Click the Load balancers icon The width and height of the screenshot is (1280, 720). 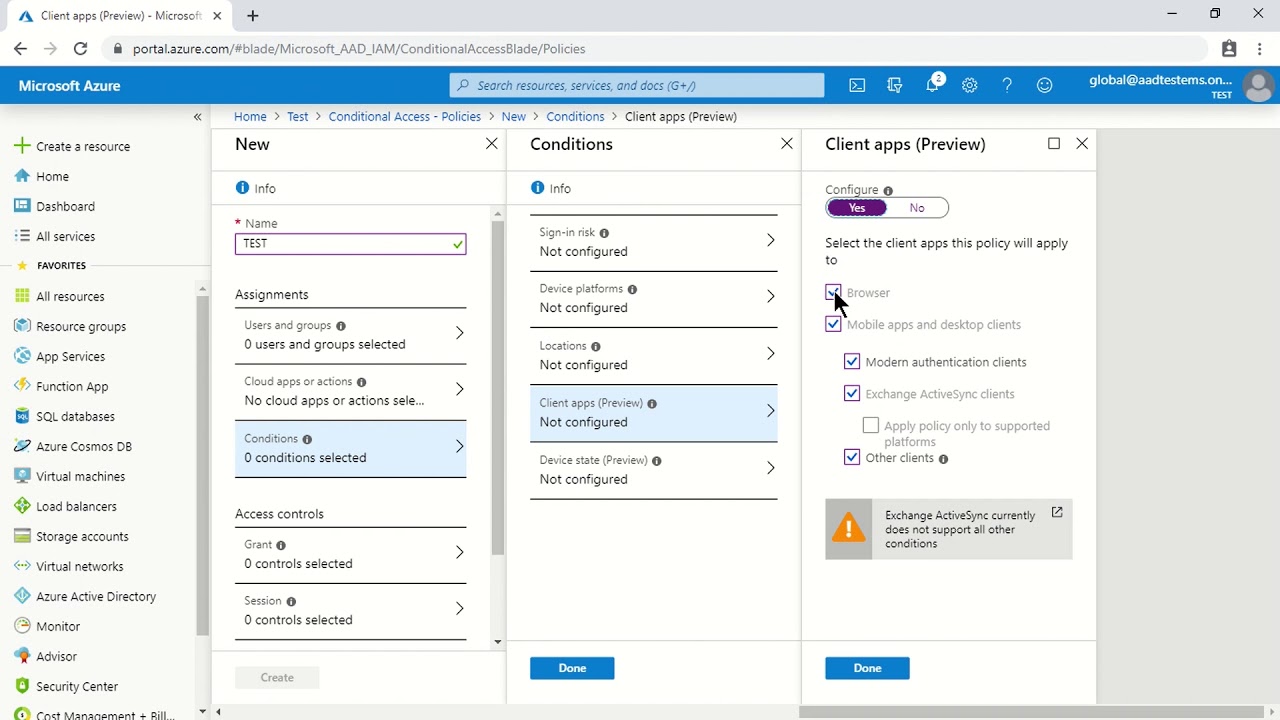22,506
